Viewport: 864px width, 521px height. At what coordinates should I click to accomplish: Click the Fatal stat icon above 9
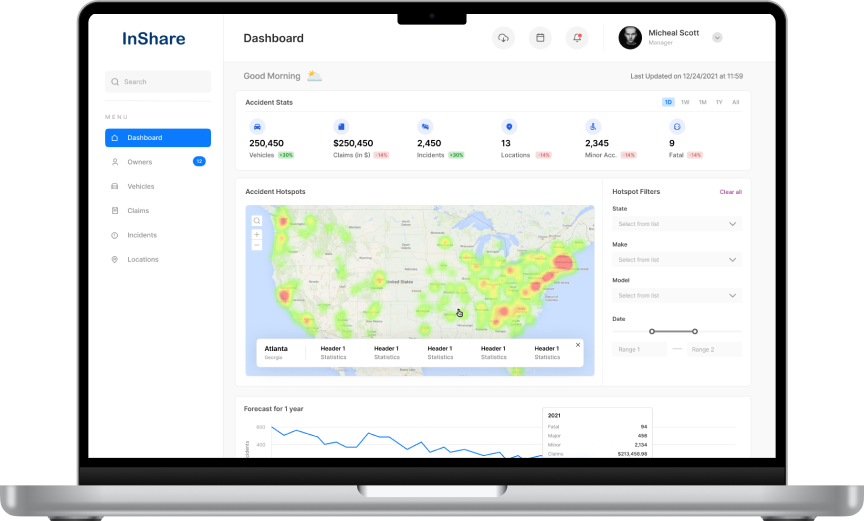click(677, 127)
